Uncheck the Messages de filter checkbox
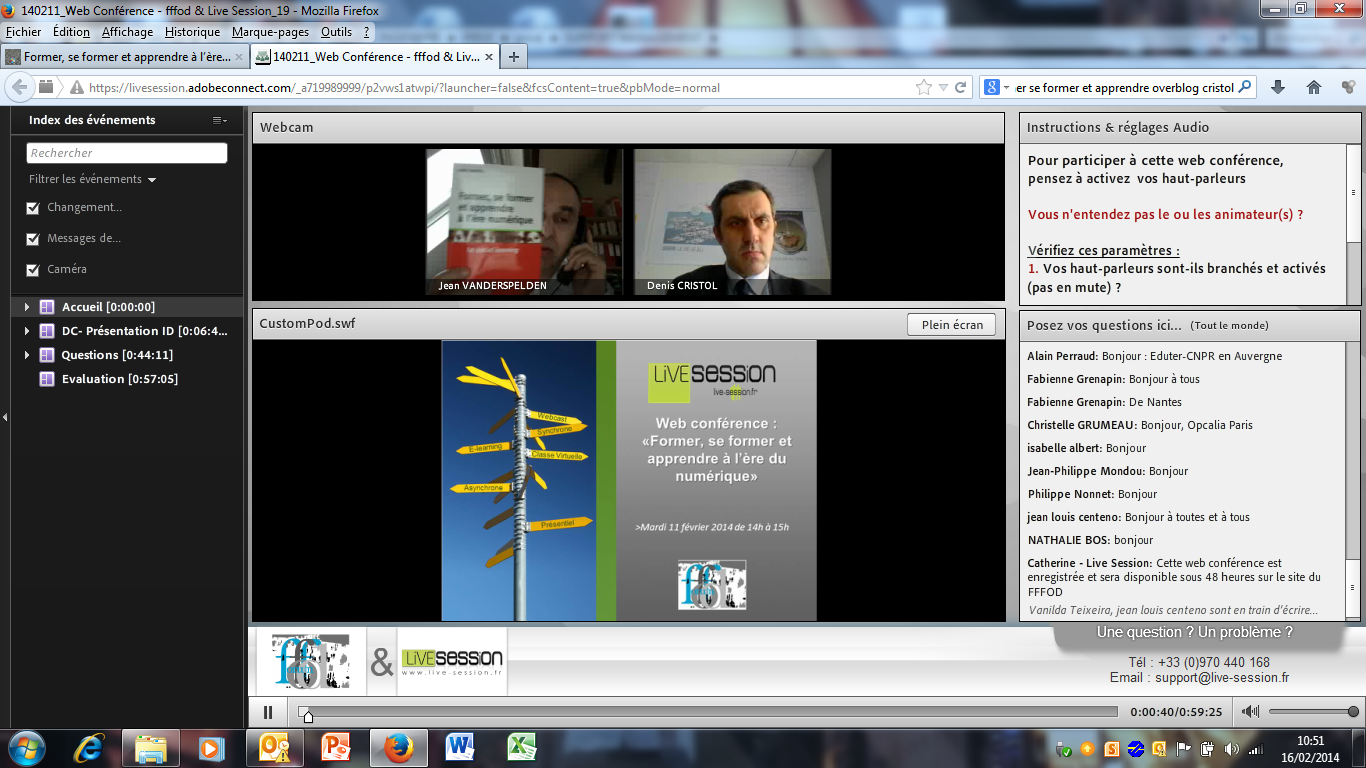 pos(33,239)
